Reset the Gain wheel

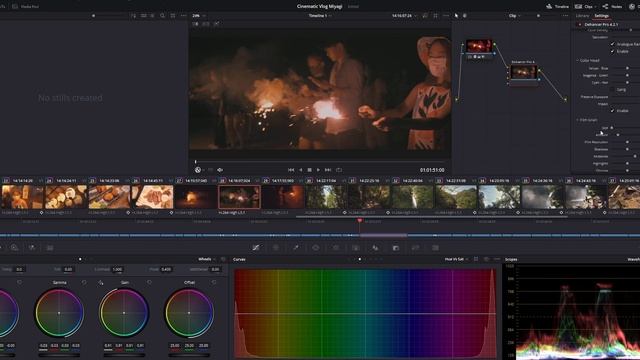149,282
